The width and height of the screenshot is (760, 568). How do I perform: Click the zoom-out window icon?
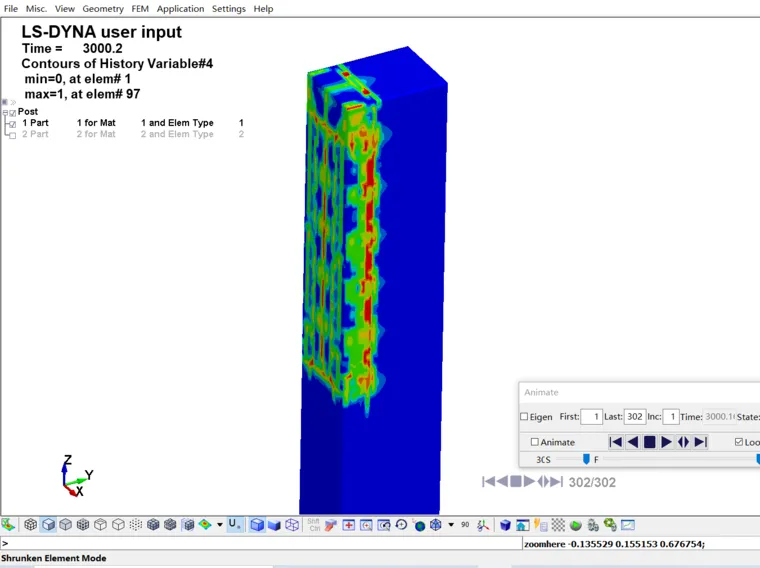384,525
